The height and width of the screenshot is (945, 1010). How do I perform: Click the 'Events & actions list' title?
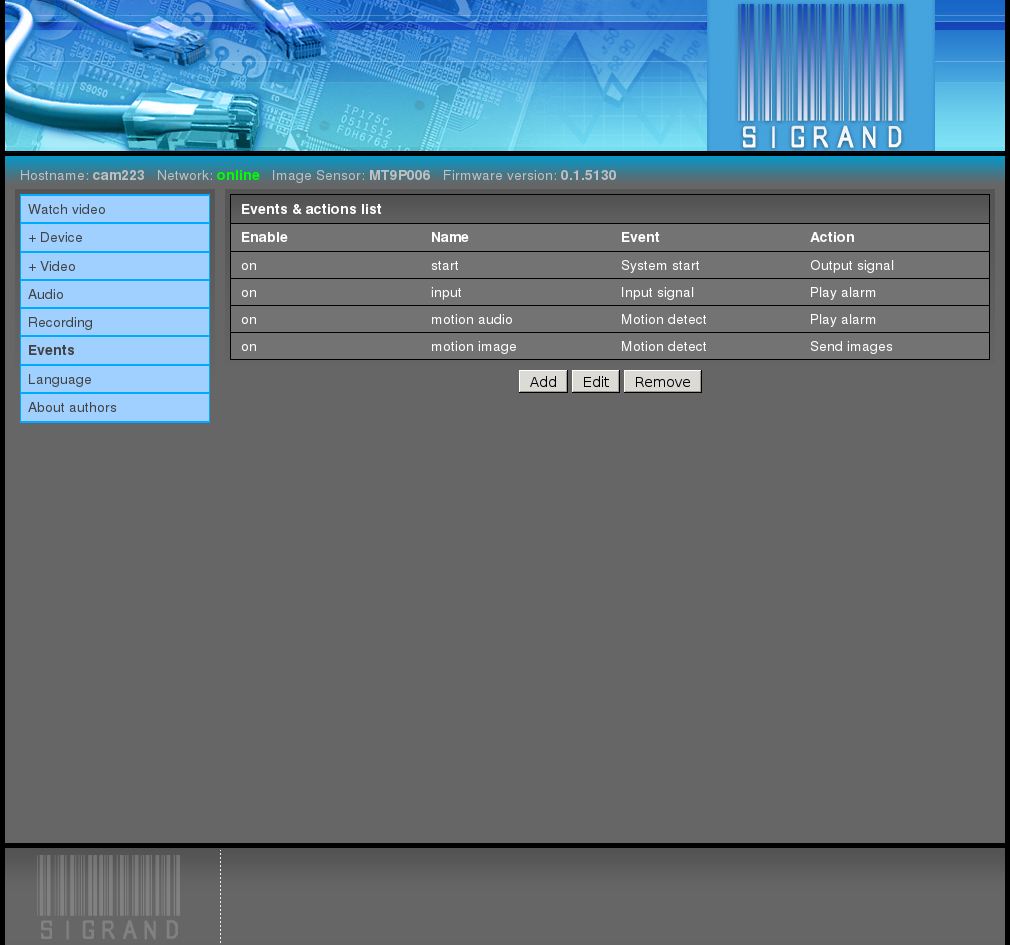(311, 209)
